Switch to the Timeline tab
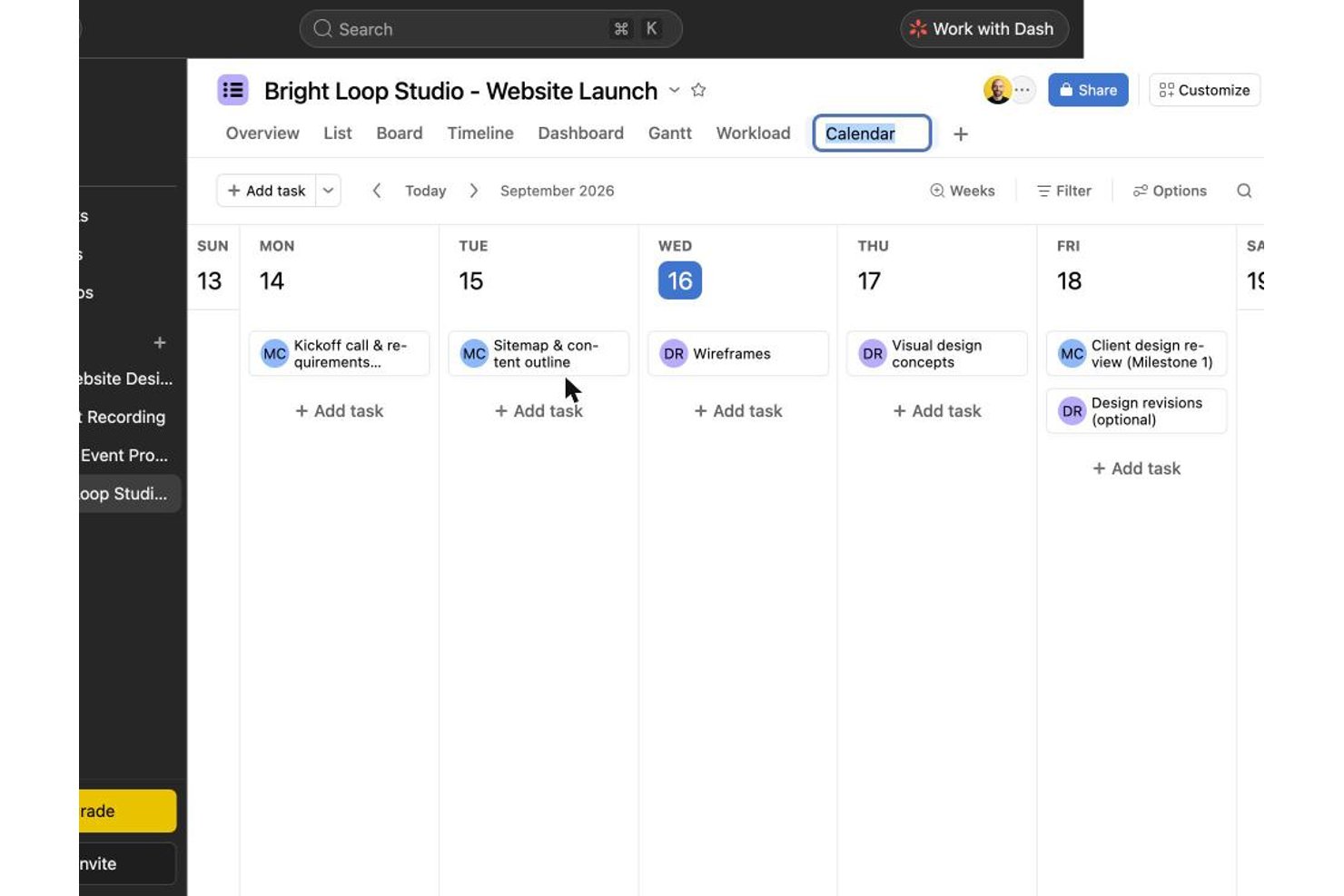Viewport: 1344px width, 896px height. [480, 133]
